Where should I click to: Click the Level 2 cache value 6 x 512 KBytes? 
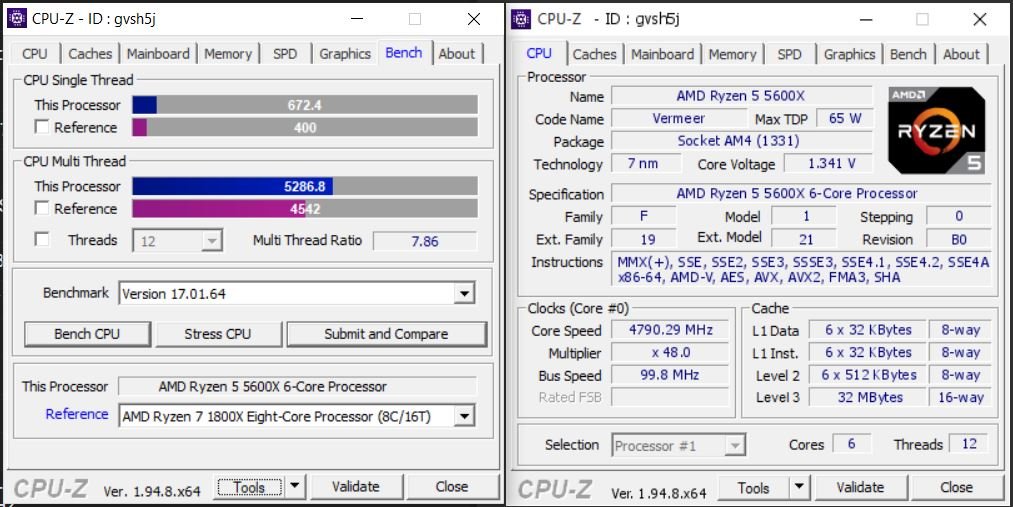868,375
